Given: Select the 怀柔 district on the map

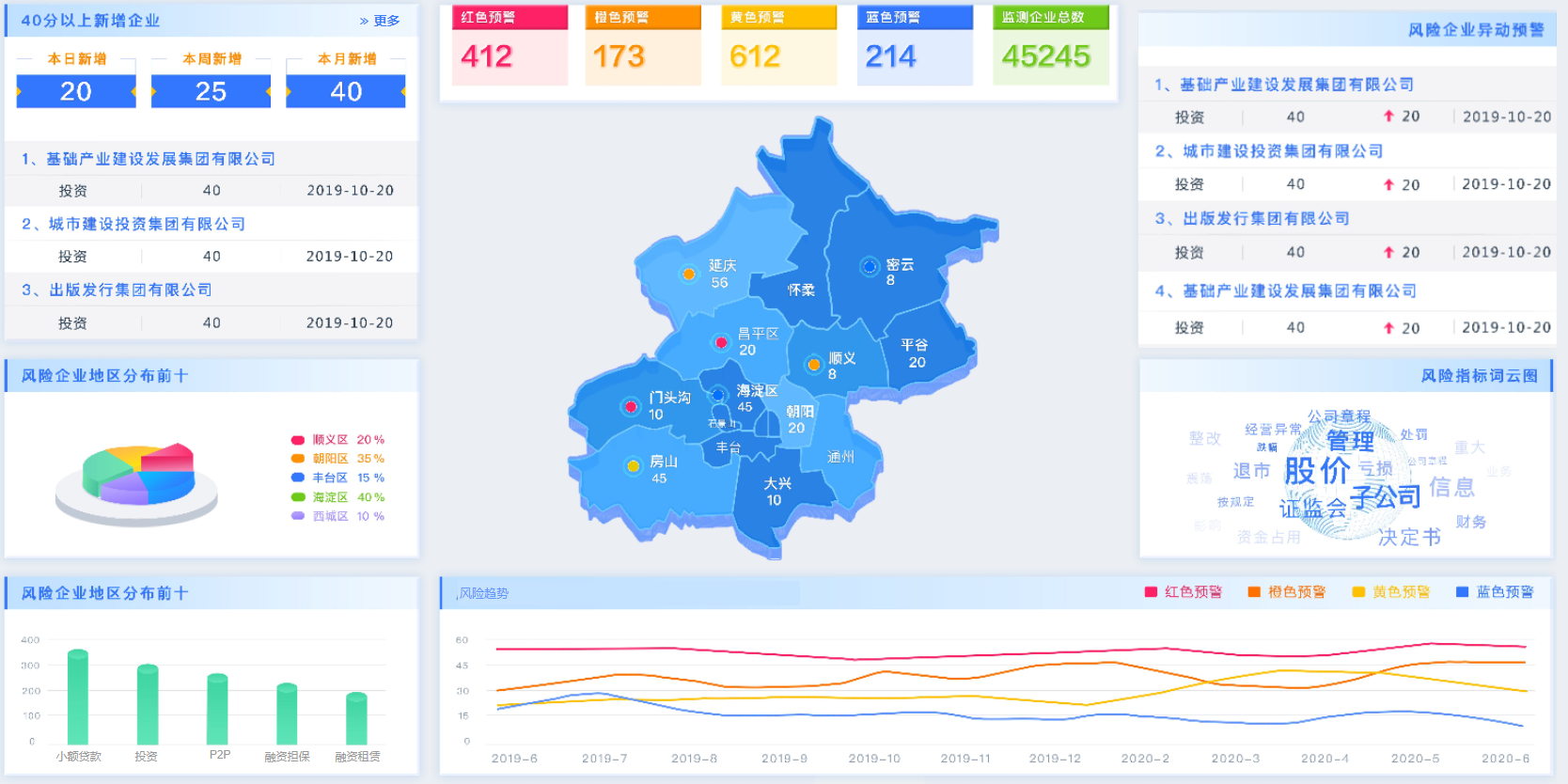Looking at the screenshot, I should (801, 290).
